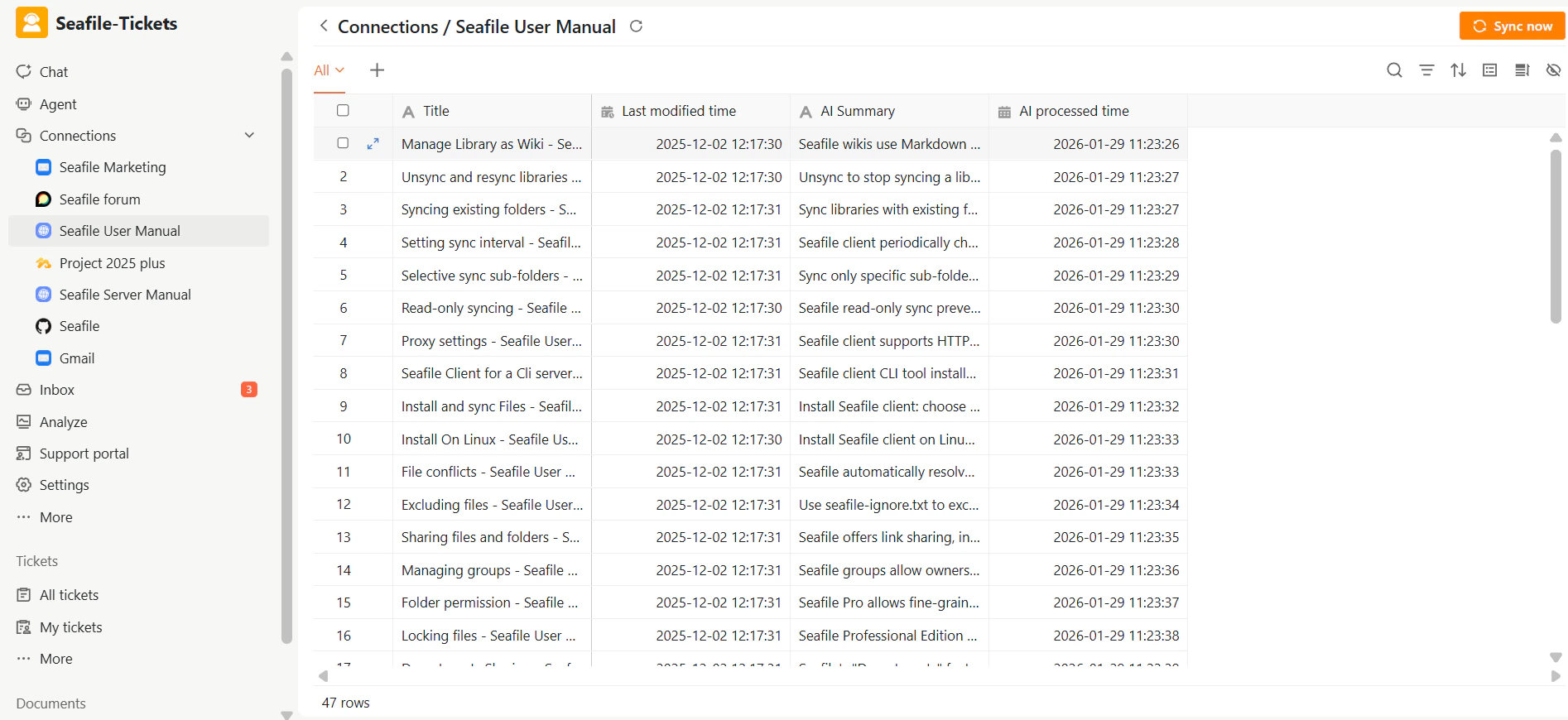
Task: Expand More below Settings
Action: click(x=138, y=517)
